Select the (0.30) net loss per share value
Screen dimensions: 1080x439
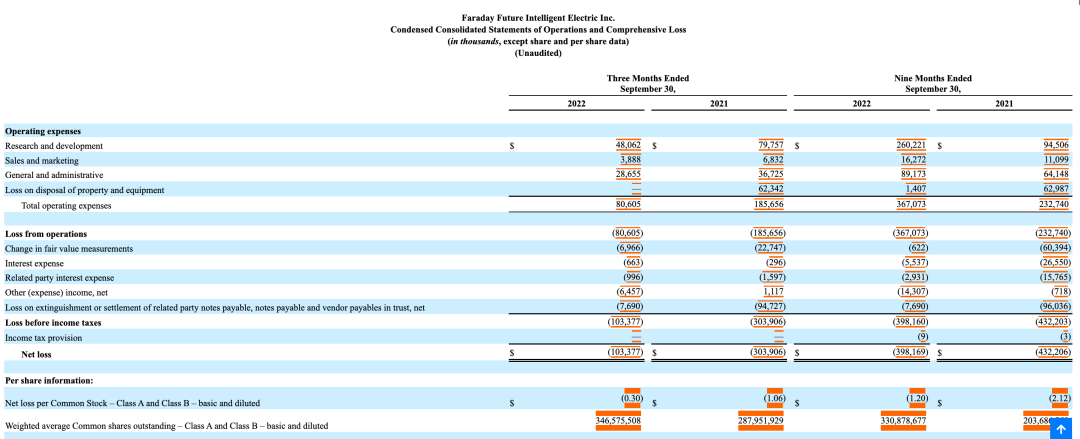(x=632, y=398)
